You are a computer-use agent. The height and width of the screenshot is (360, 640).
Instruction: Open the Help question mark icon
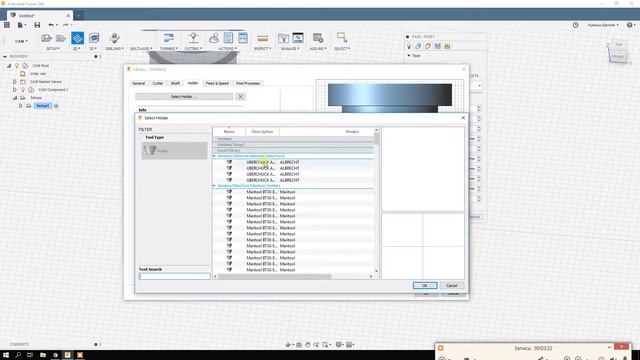pyautogui.click(x=630, y=25)
